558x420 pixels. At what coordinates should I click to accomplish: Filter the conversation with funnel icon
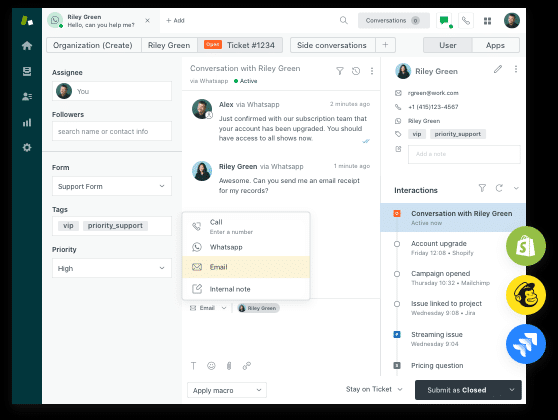[x=340, y=71]
